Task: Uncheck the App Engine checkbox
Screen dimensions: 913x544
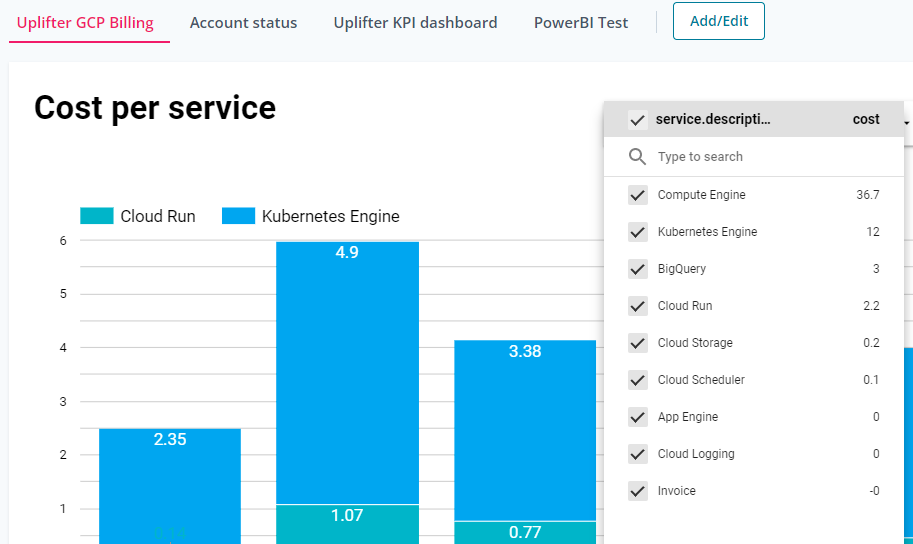Action: (638, 416)
